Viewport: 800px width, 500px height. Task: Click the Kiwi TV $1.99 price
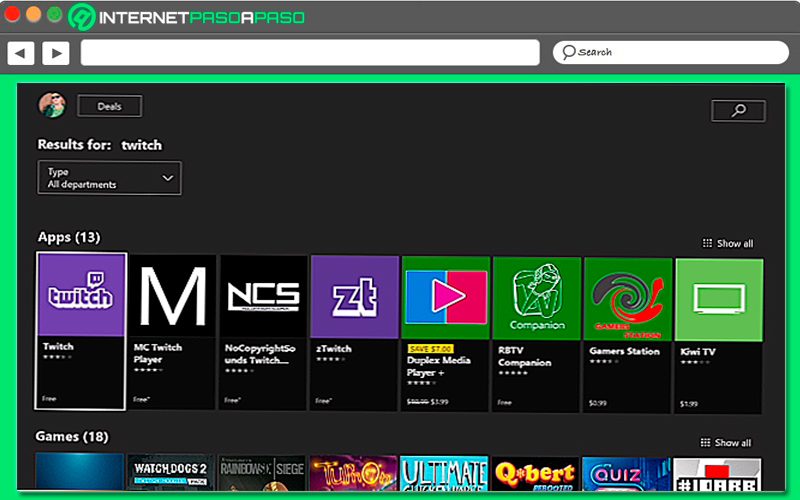688,404
